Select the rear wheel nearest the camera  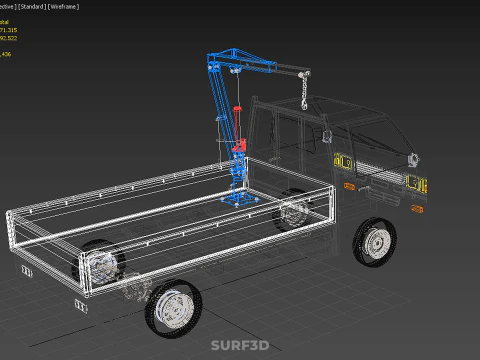point(173,308)
